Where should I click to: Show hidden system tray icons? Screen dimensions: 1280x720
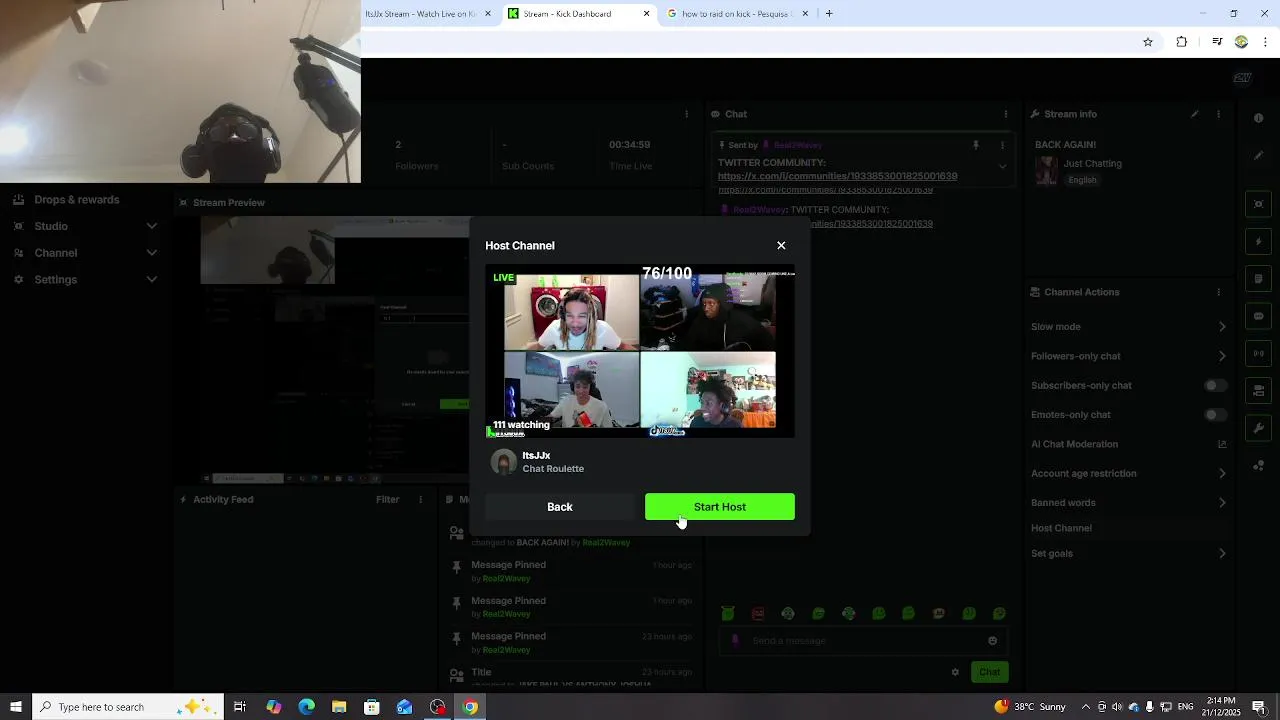click(1086, 707)
